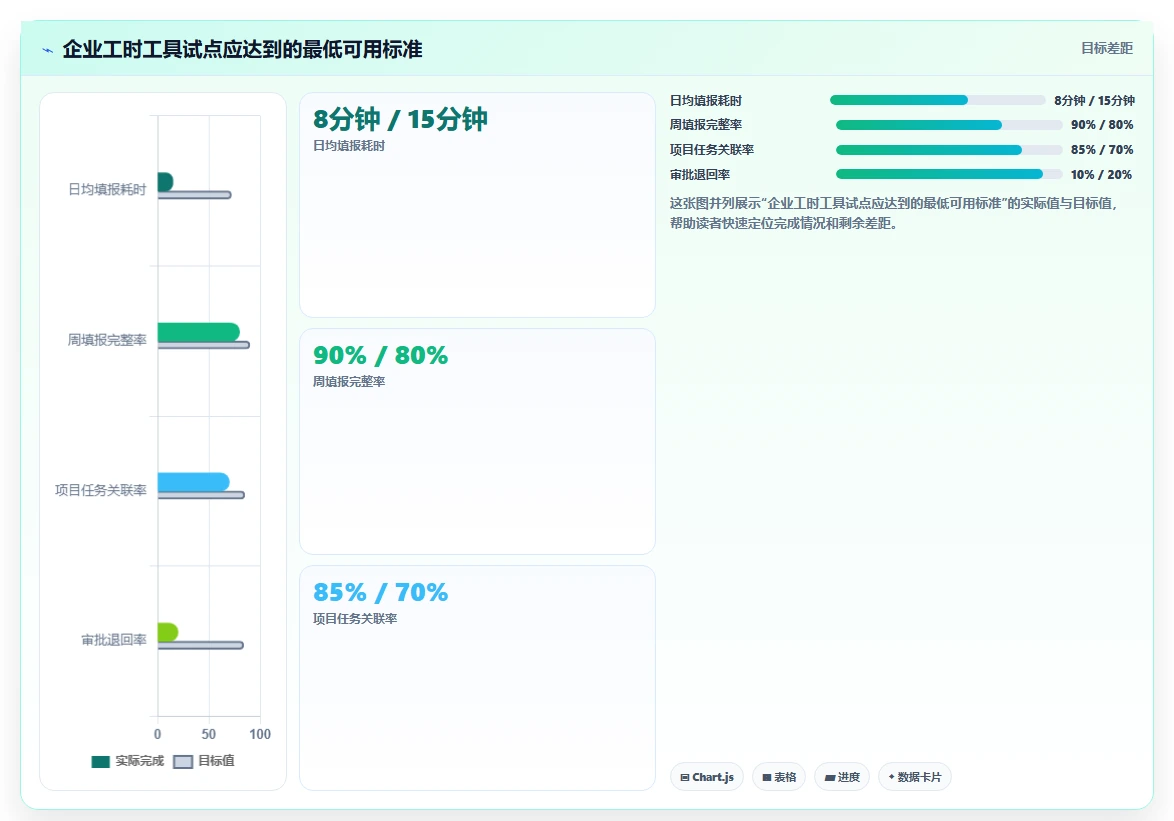Click the 审批退回率 progress bar
The image size is (1174, 821).
pos(949,174)
